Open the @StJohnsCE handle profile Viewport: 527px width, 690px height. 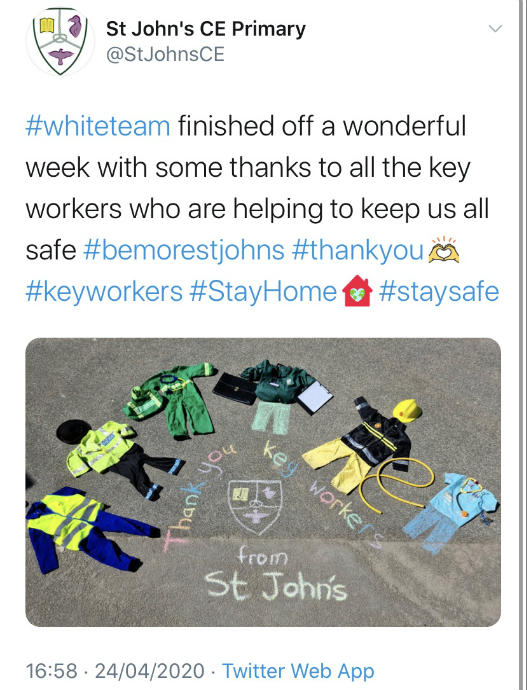[x=165, y=55]
